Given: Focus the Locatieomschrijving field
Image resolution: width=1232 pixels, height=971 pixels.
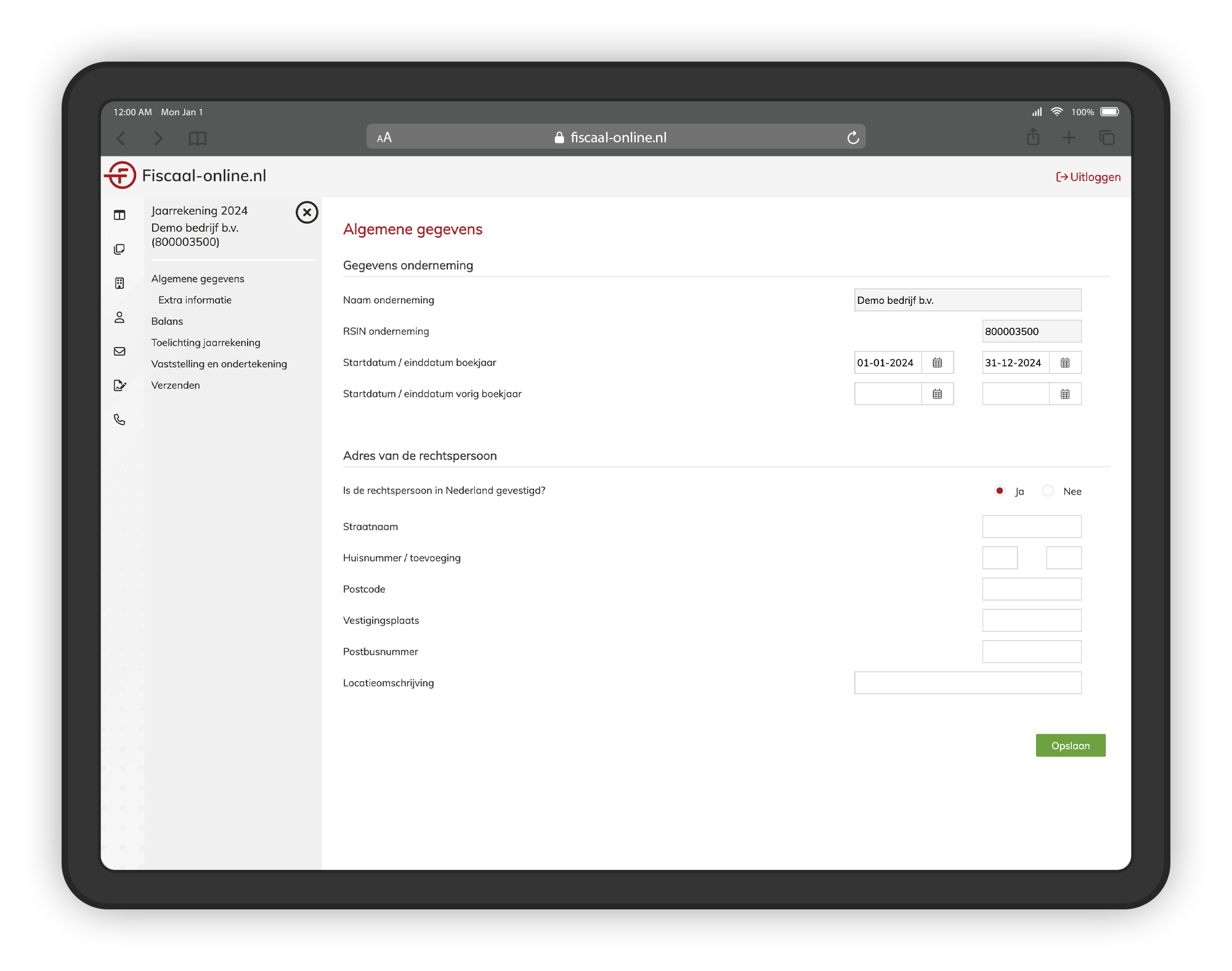Looking at the screenshot, I should [x=967, y=683].
